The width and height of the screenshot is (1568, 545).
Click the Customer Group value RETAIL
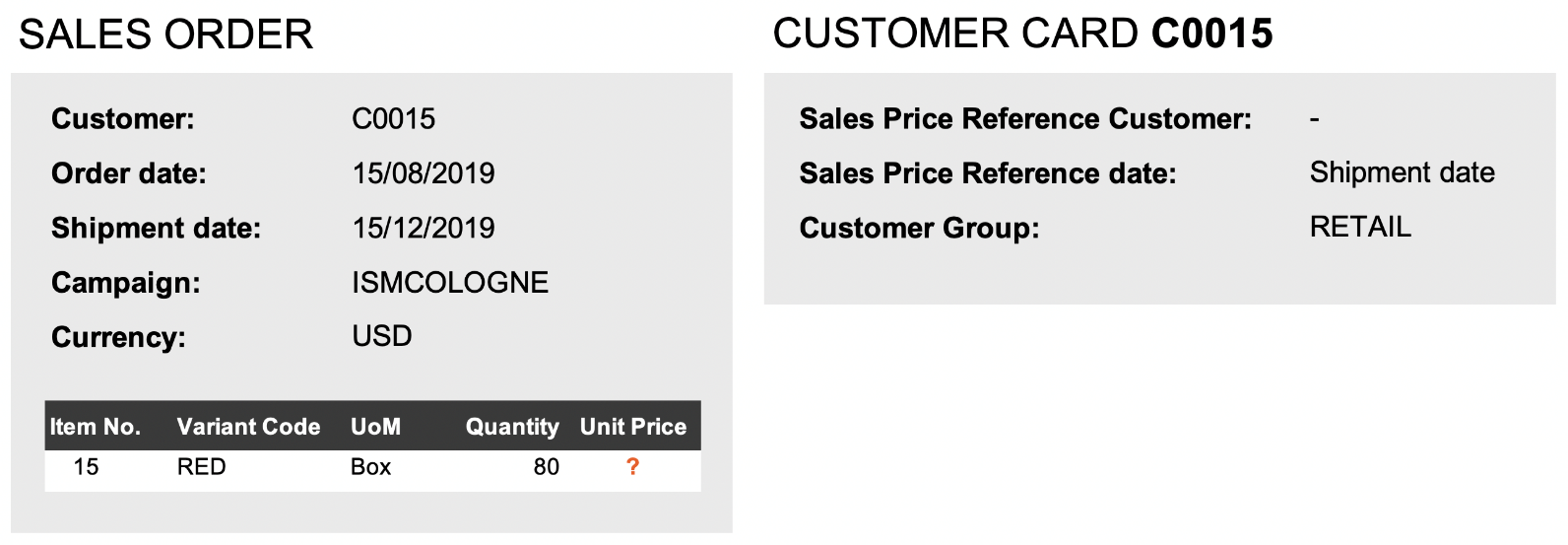[x=1360, y=227]
